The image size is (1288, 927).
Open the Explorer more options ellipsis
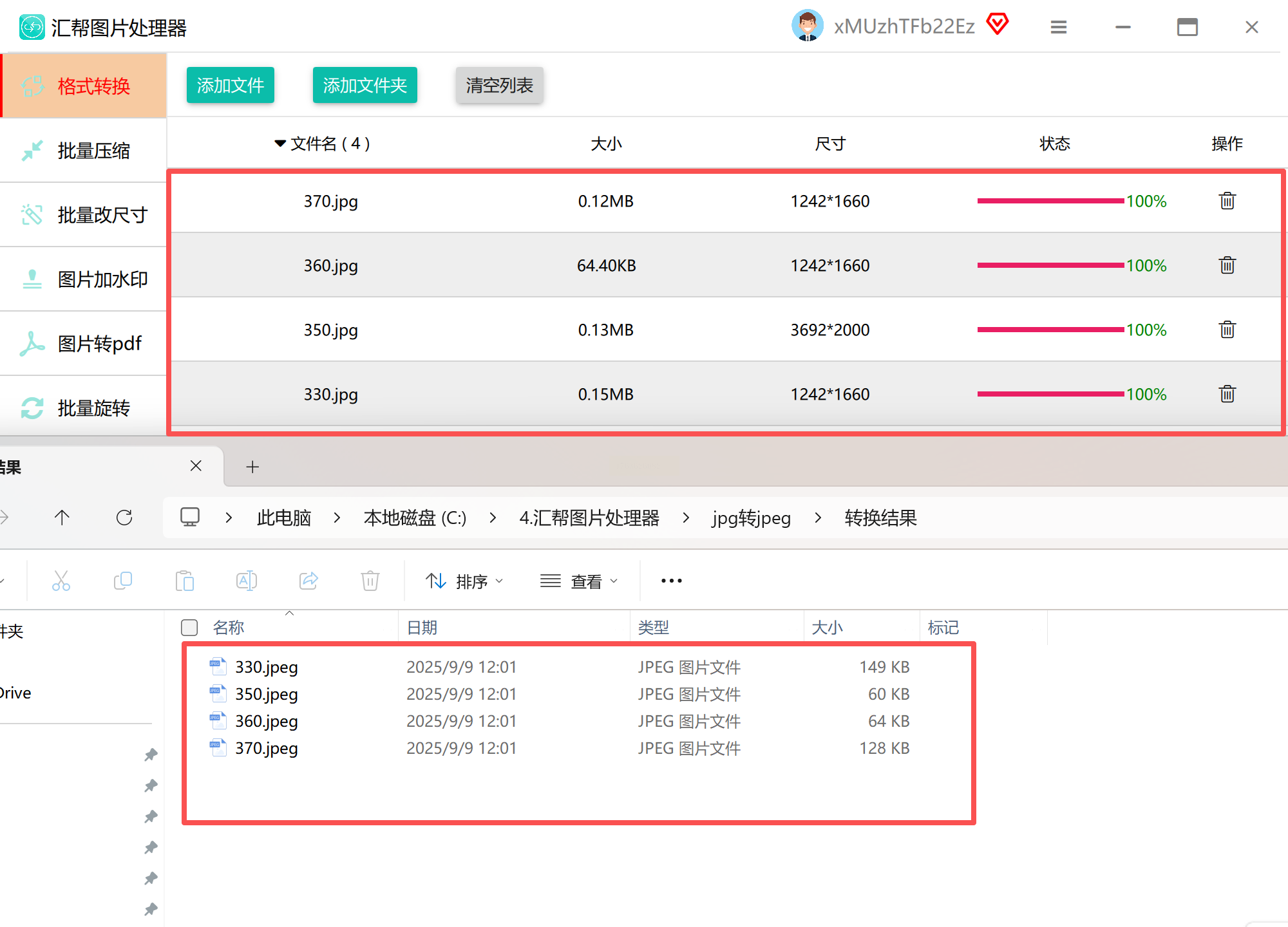(x=671, y=581)
